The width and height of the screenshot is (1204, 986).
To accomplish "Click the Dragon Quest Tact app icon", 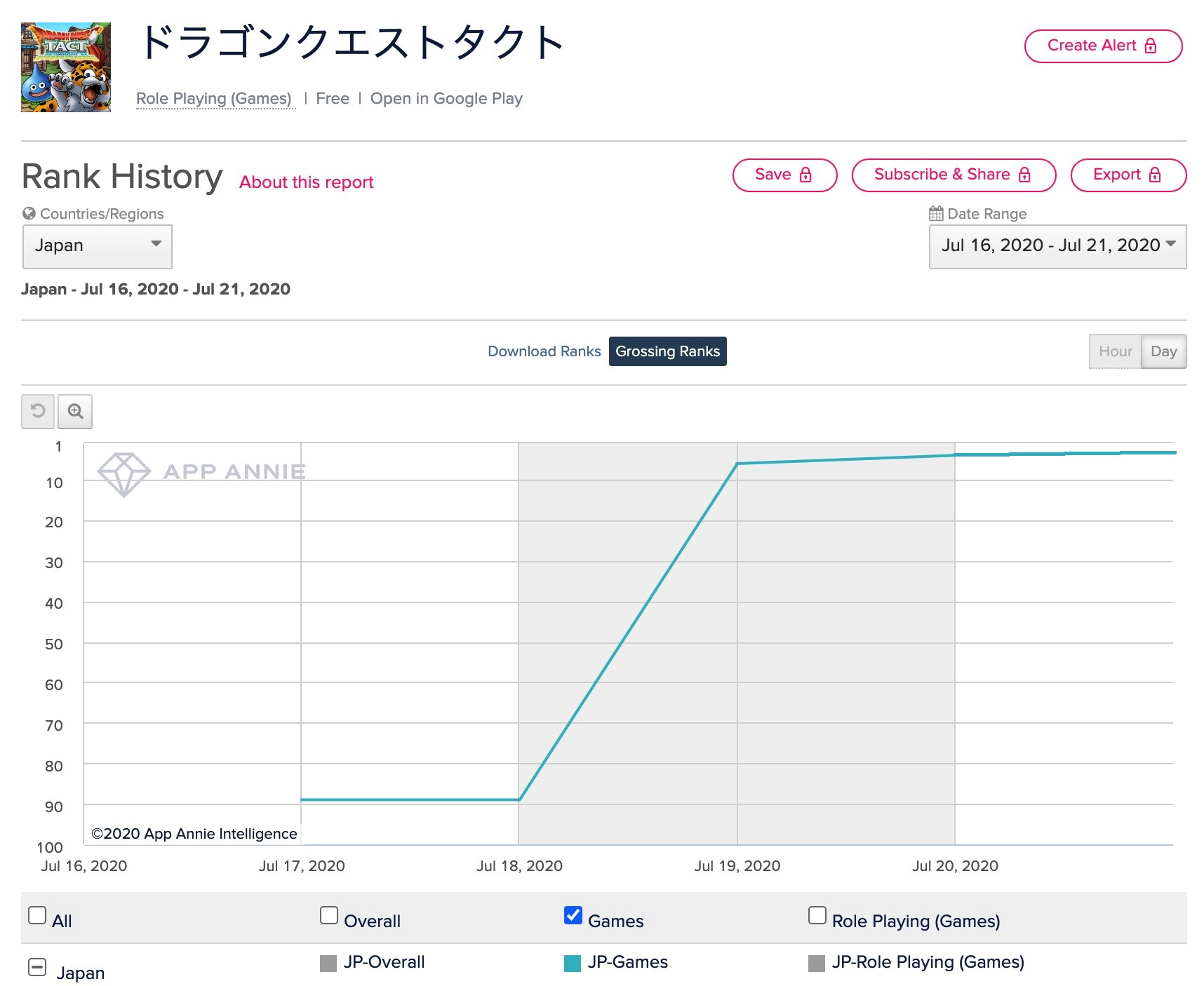I will click(66, 67).
